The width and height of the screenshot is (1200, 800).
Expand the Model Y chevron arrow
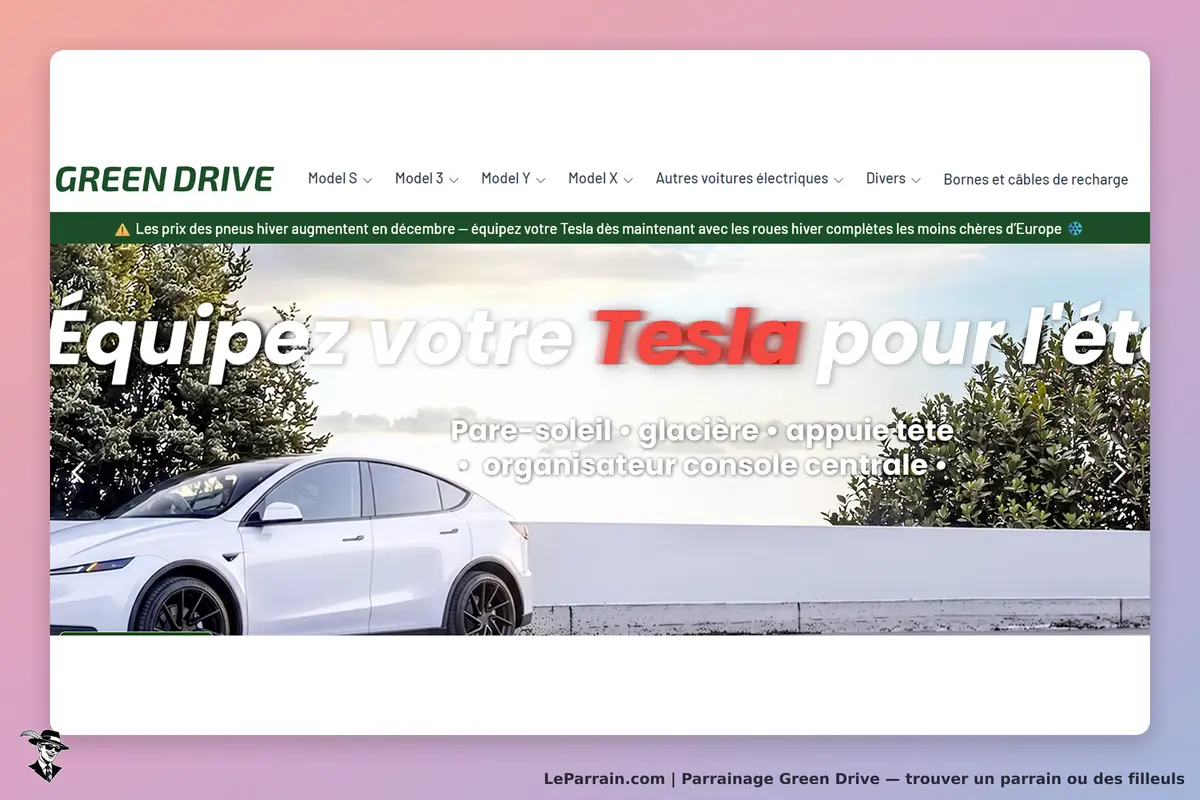point(541,180)
